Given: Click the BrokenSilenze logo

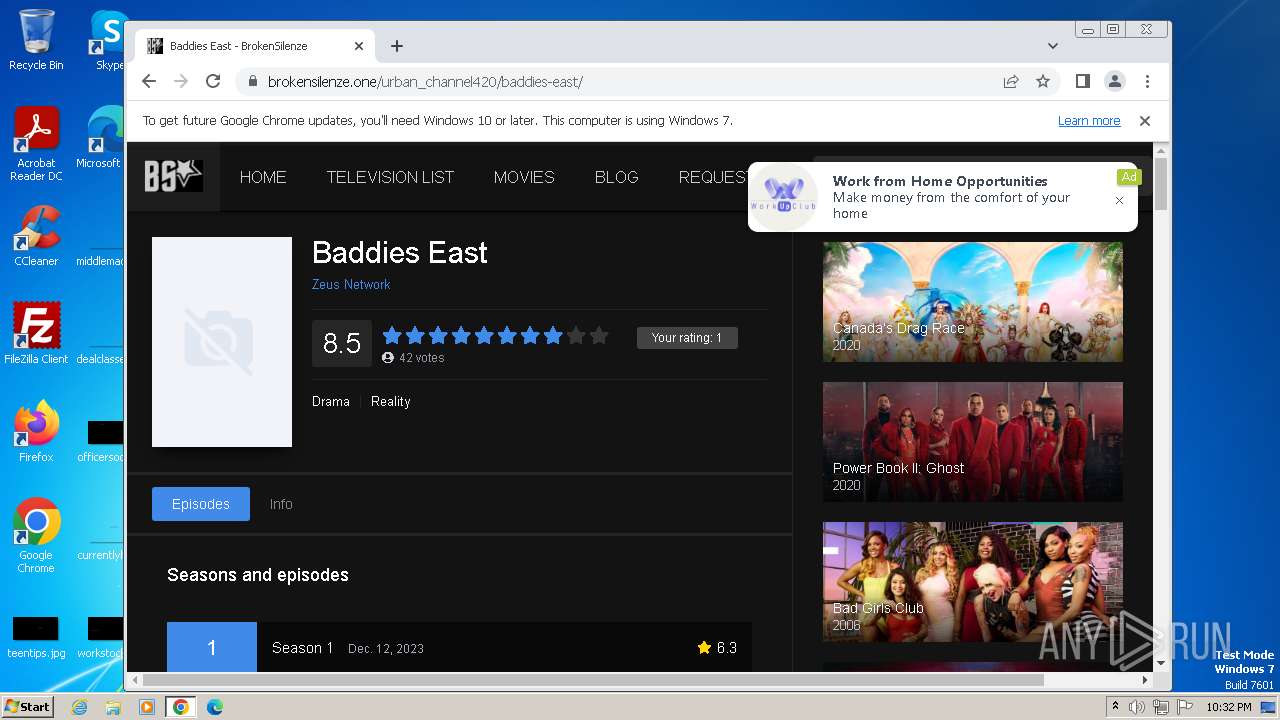Looking at the screenshot, I should click(173, 177).
